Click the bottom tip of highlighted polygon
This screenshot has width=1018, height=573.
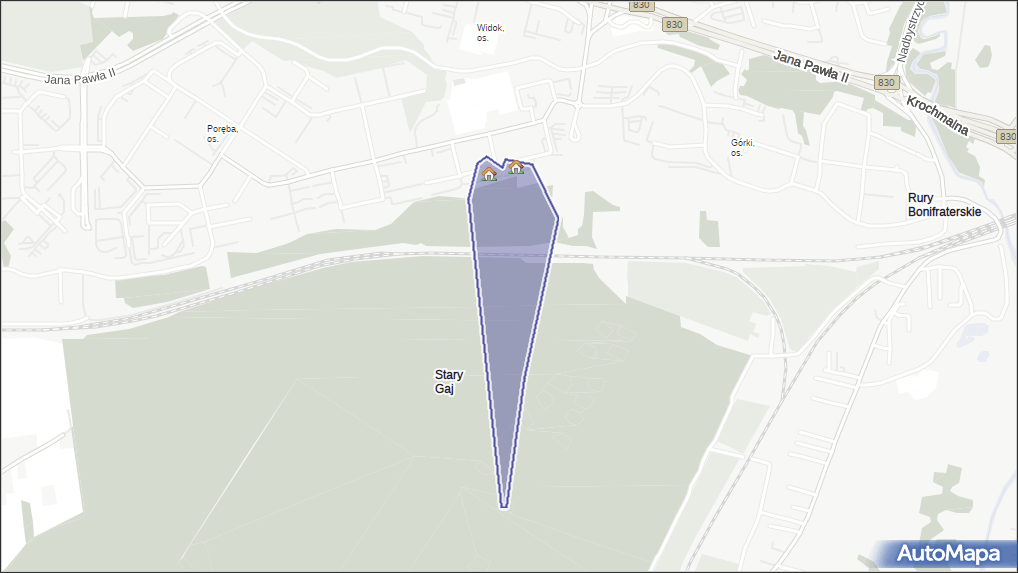(504, 506)
